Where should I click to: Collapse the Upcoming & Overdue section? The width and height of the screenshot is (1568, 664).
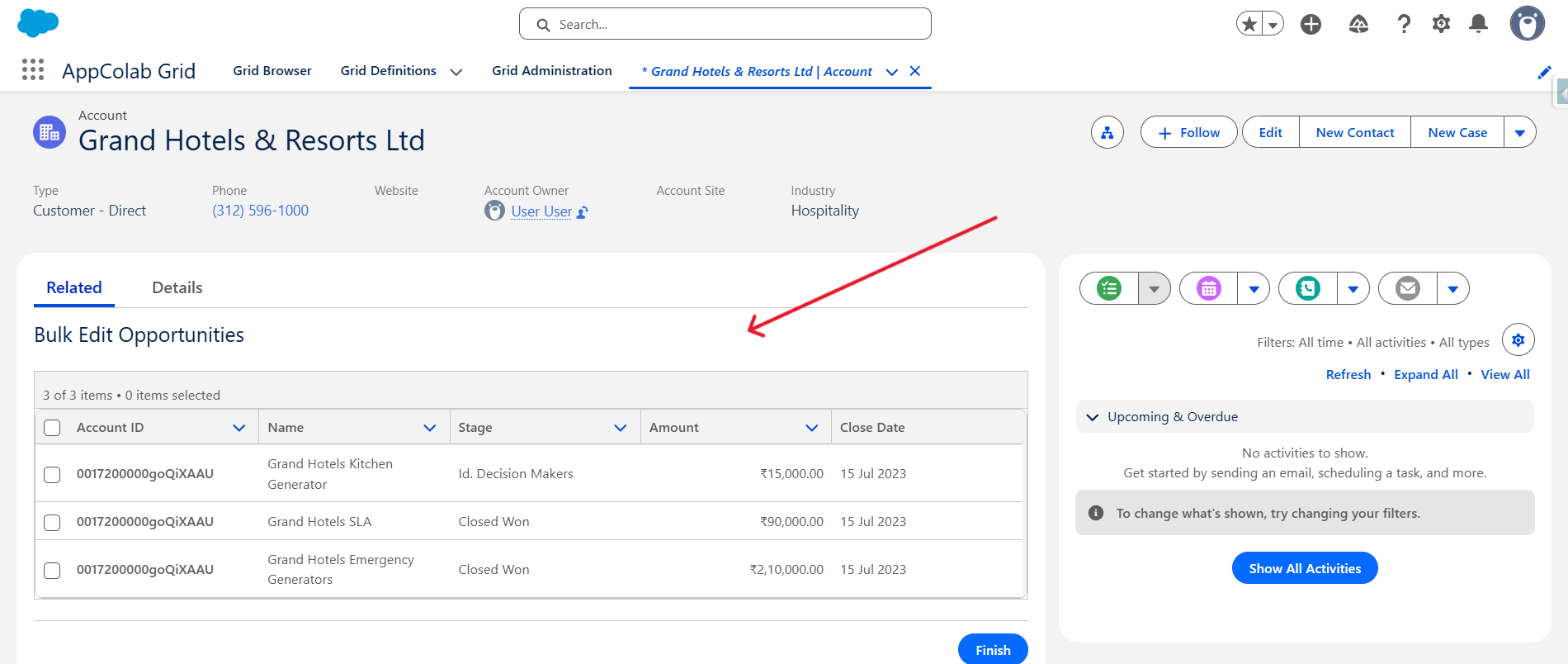[1093, 417]
